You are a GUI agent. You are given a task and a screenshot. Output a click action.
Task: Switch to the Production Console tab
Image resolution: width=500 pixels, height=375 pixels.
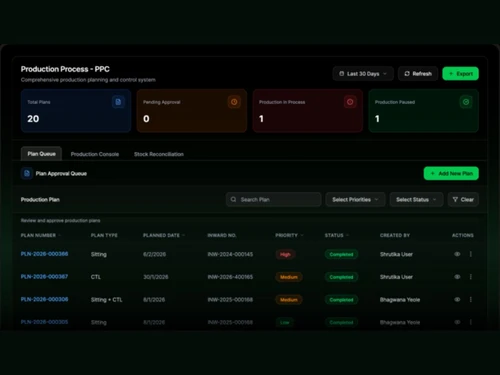[95, 154]
